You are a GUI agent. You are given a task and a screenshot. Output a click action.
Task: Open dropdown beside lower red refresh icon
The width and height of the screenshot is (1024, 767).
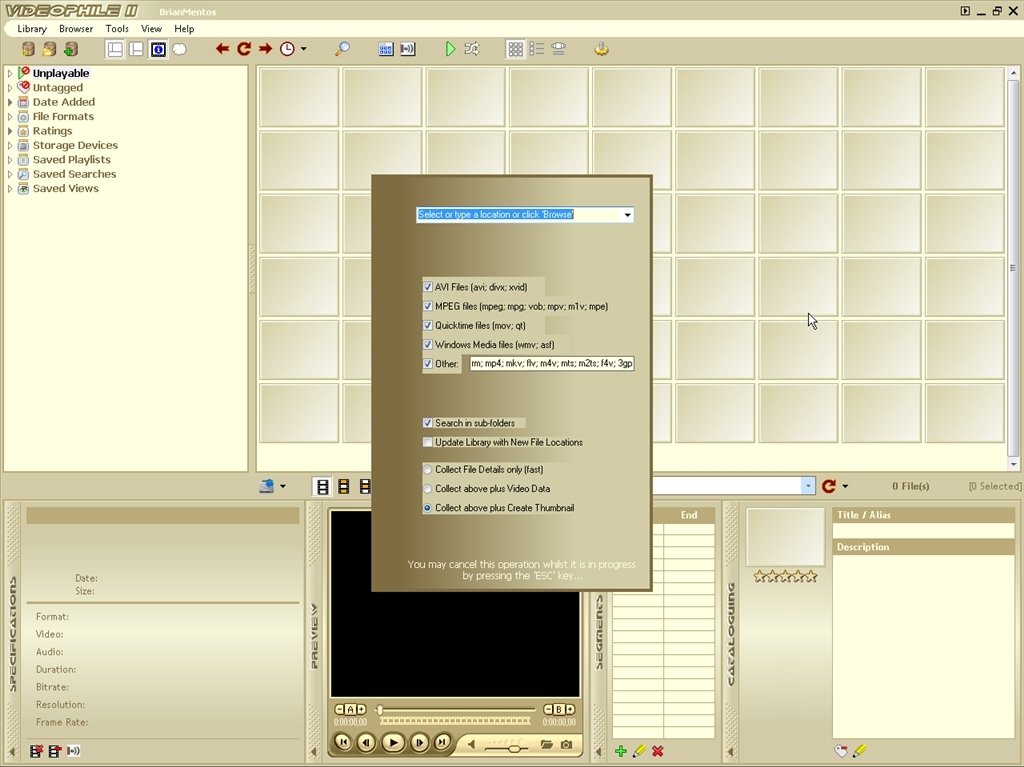(x=845, y=486)
